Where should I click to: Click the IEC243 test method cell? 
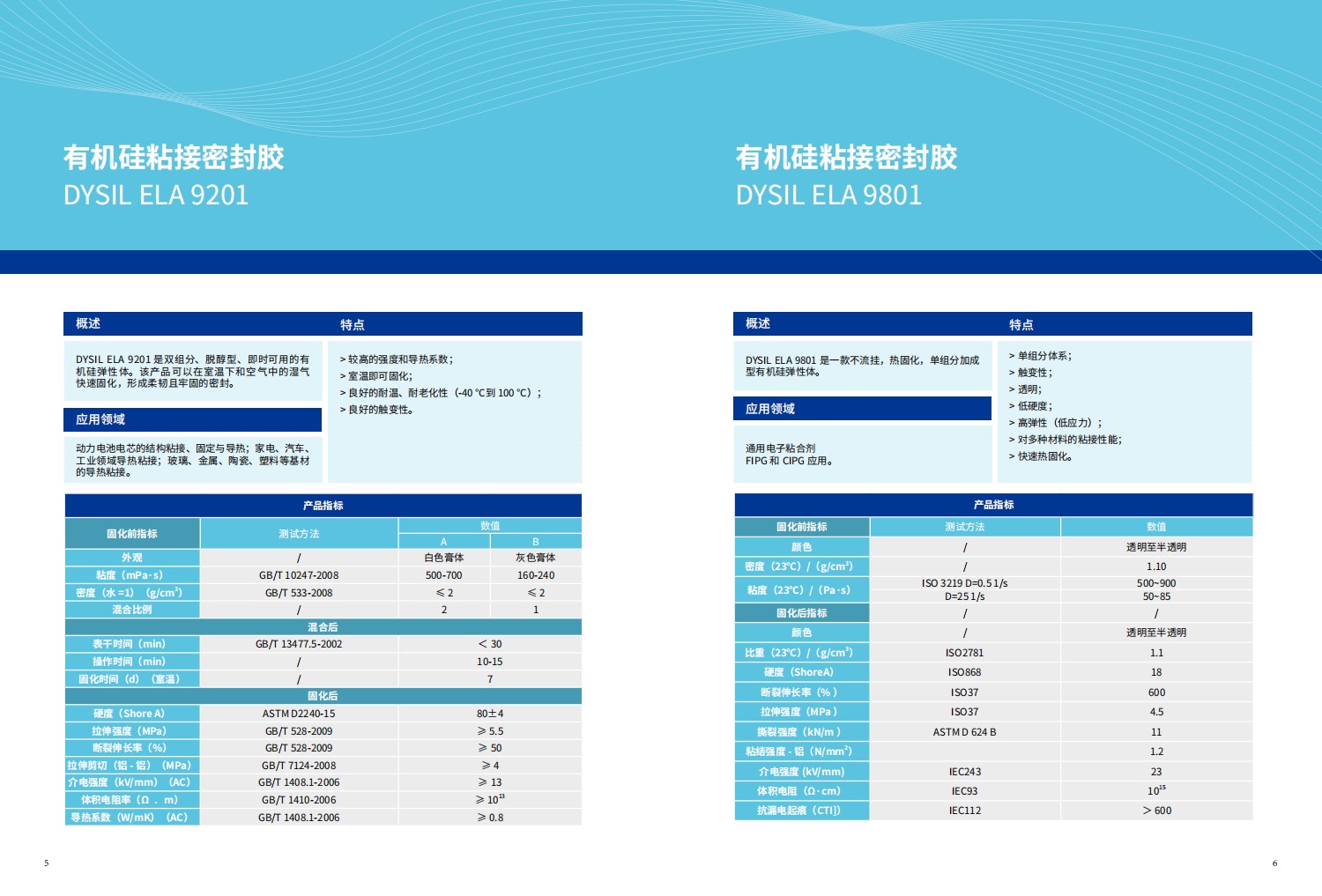[964, 772]
